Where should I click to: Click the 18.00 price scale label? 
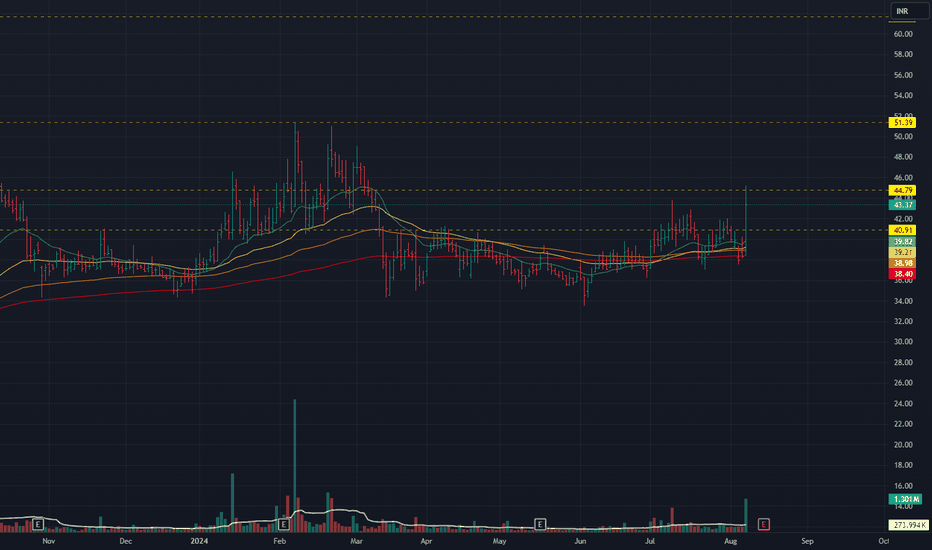pyautogui.click(x=903, y=465)
